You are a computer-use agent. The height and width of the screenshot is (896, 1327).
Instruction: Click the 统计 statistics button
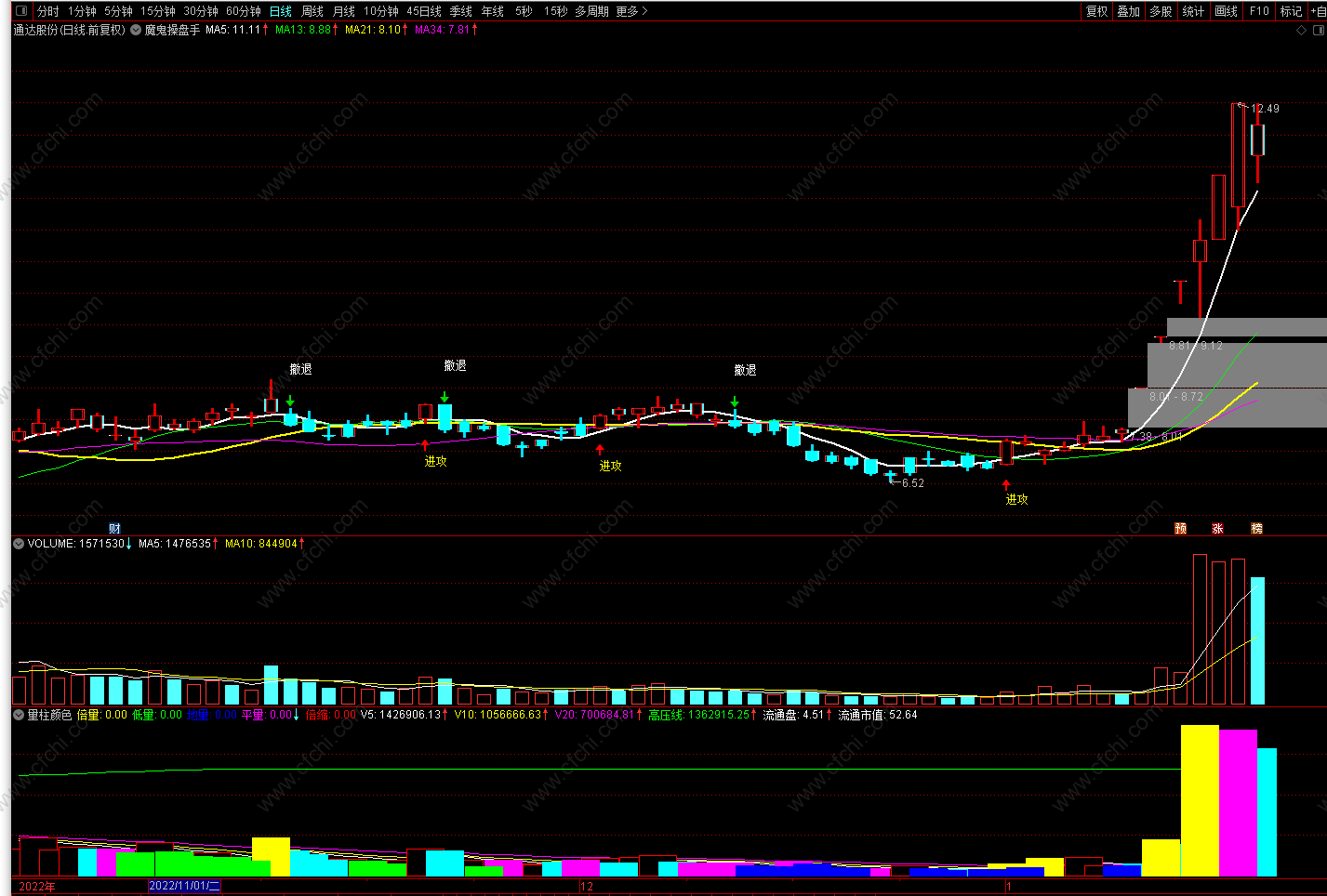tap(1193, 11)
